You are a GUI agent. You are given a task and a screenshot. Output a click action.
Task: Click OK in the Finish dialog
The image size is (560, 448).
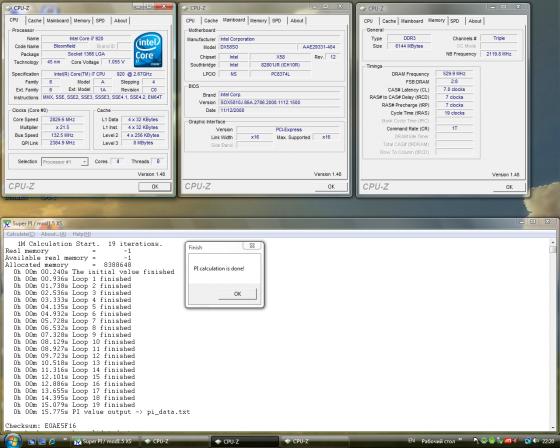click(x=237, y=294)
